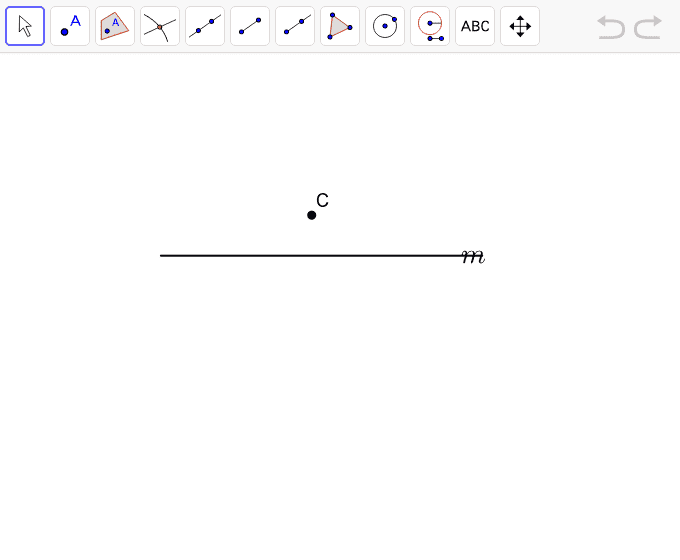680x560 pixels.
Task: Select the Circle with Center through Point tool
Action: tap(385, 26)
